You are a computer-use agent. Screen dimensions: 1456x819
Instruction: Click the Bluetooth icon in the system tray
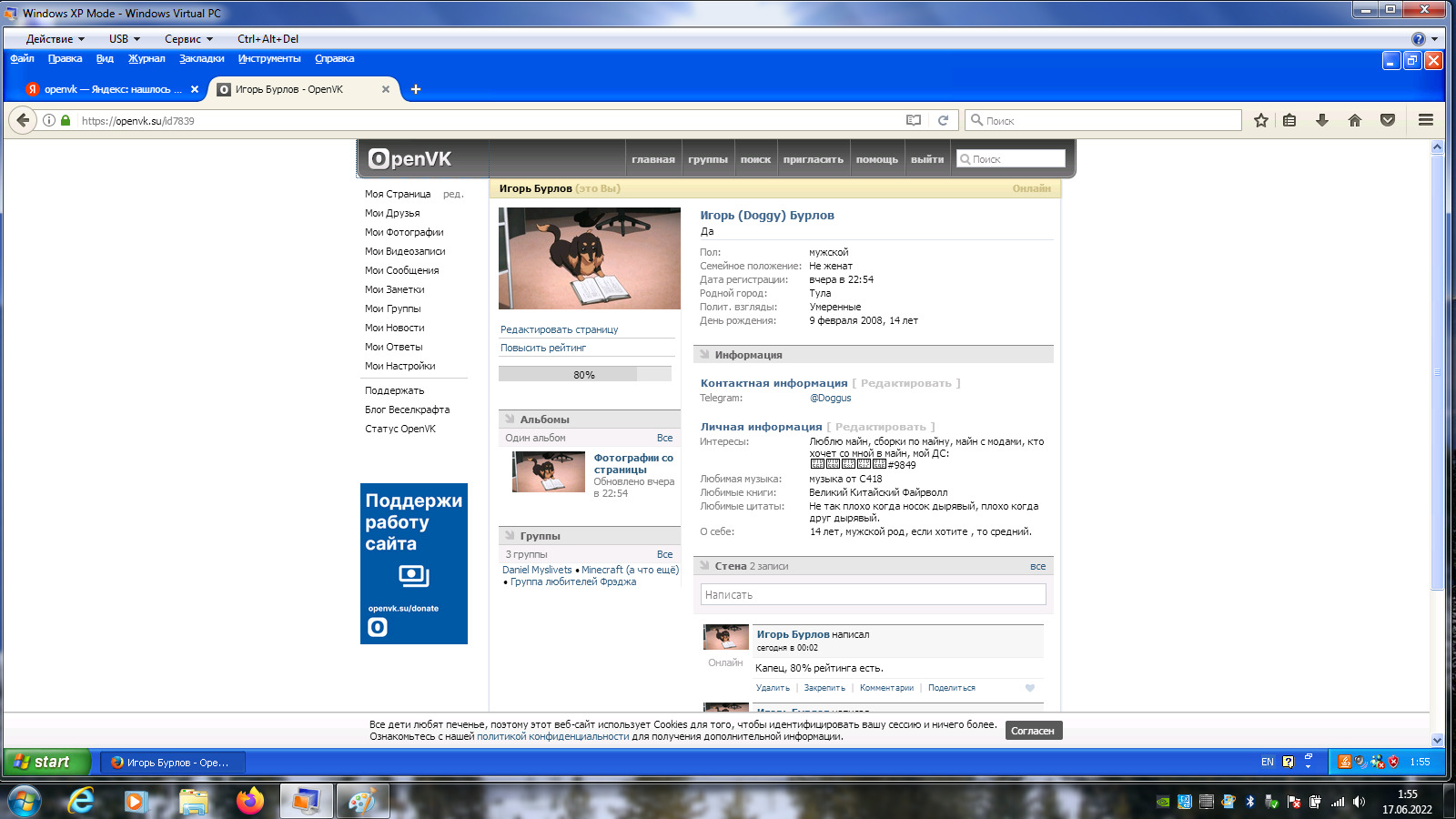[x=1250, y=802]
